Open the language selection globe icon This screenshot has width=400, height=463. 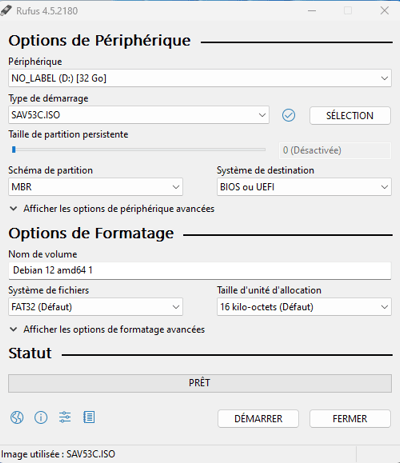pos(17,417)
